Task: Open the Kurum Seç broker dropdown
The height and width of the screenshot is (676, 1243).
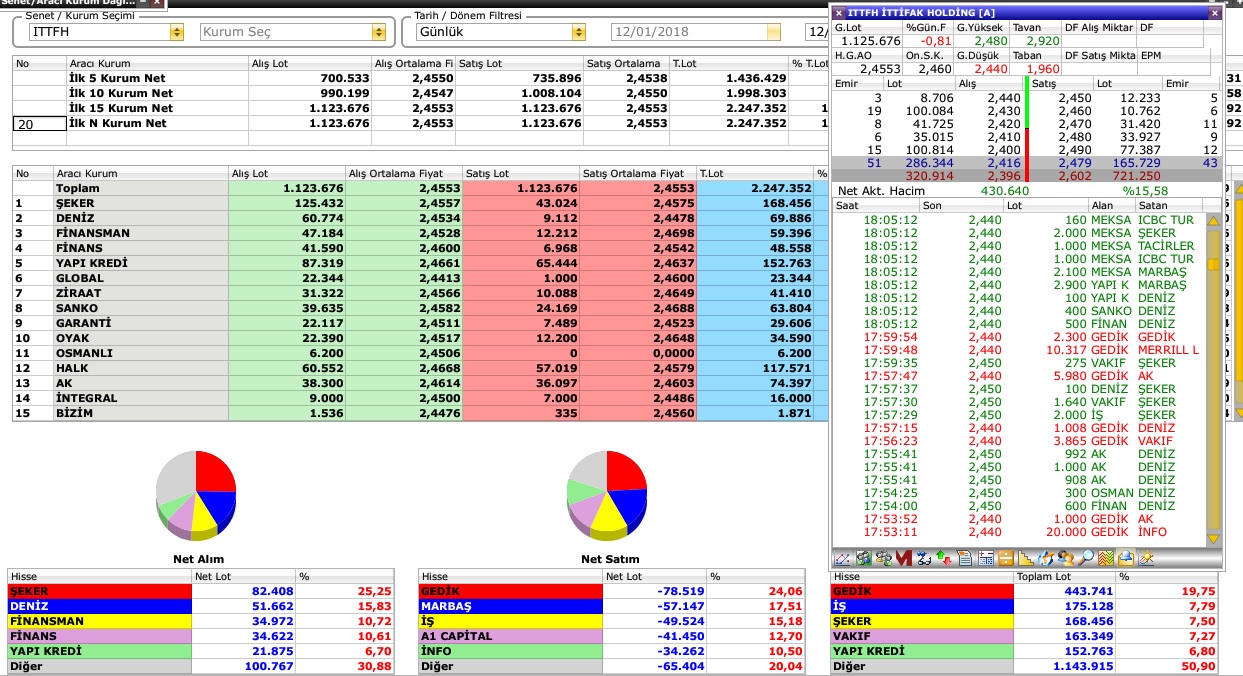Action: (378, 32)
